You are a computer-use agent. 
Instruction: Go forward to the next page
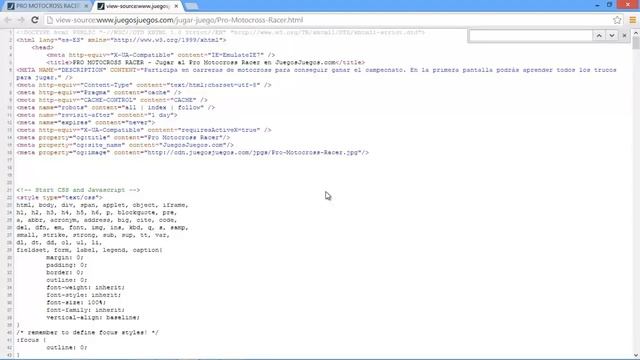(21, 20)
